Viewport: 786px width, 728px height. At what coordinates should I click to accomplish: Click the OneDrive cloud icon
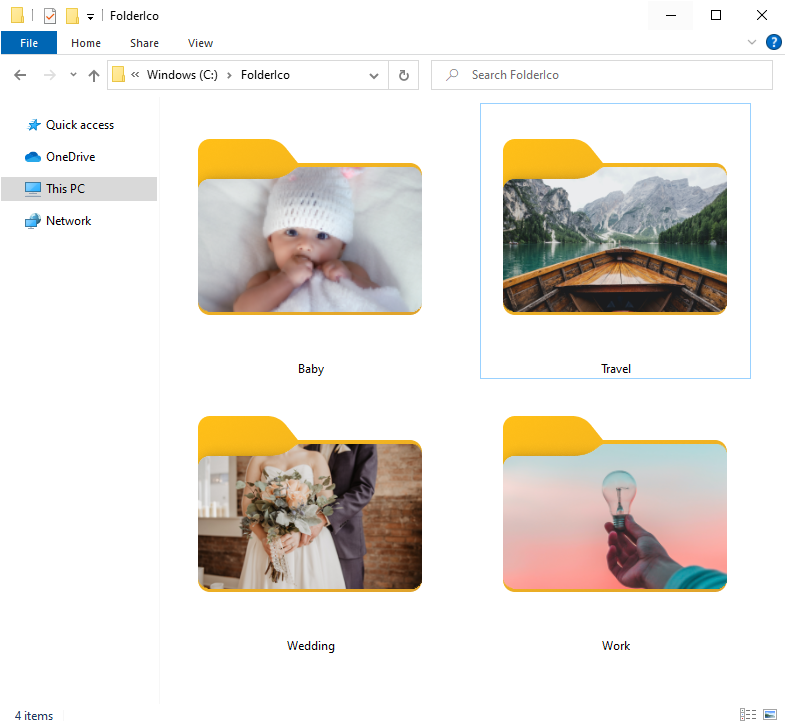click(33, 157)
